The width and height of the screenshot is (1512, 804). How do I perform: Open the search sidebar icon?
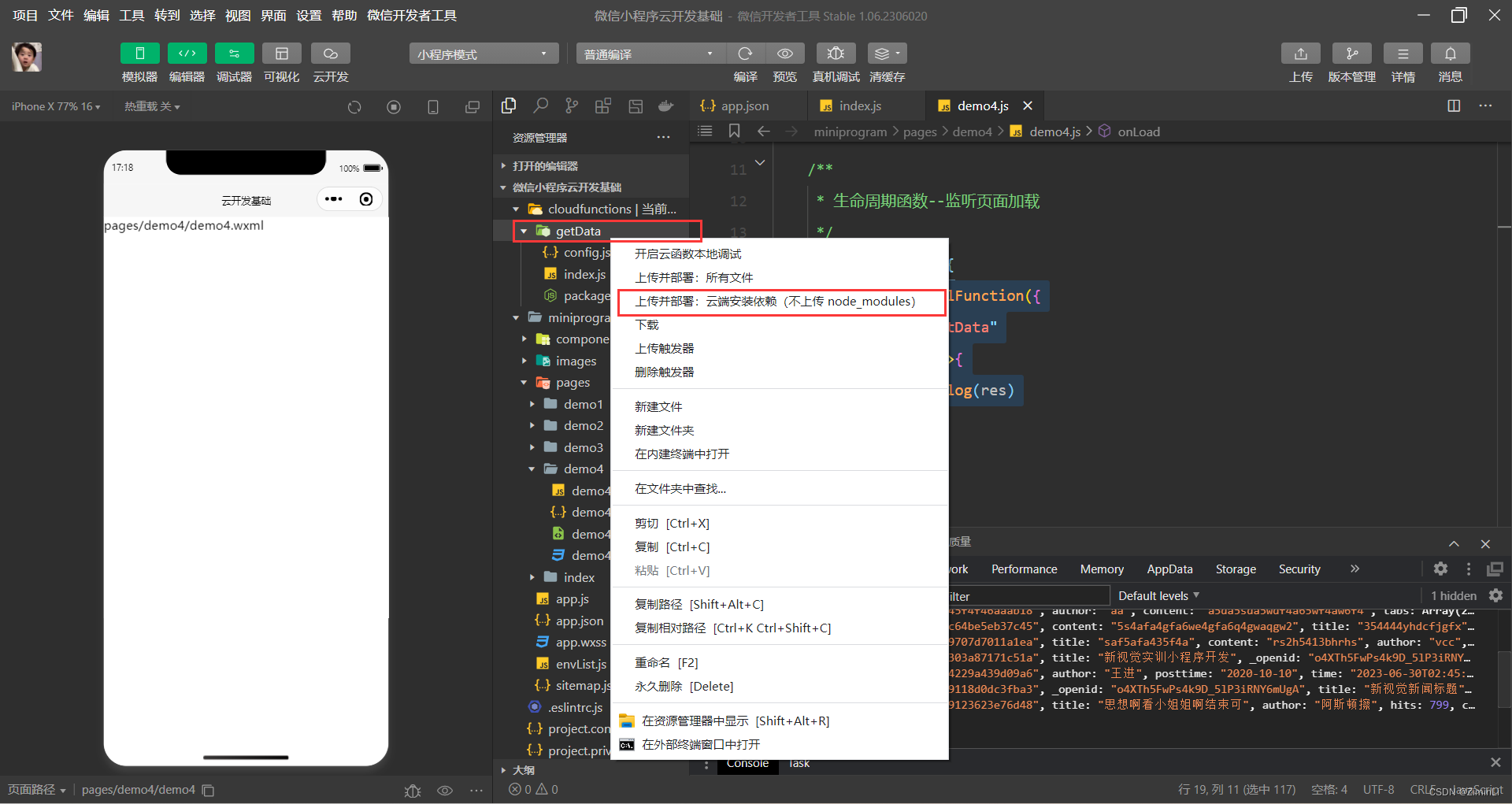(540, 106)
